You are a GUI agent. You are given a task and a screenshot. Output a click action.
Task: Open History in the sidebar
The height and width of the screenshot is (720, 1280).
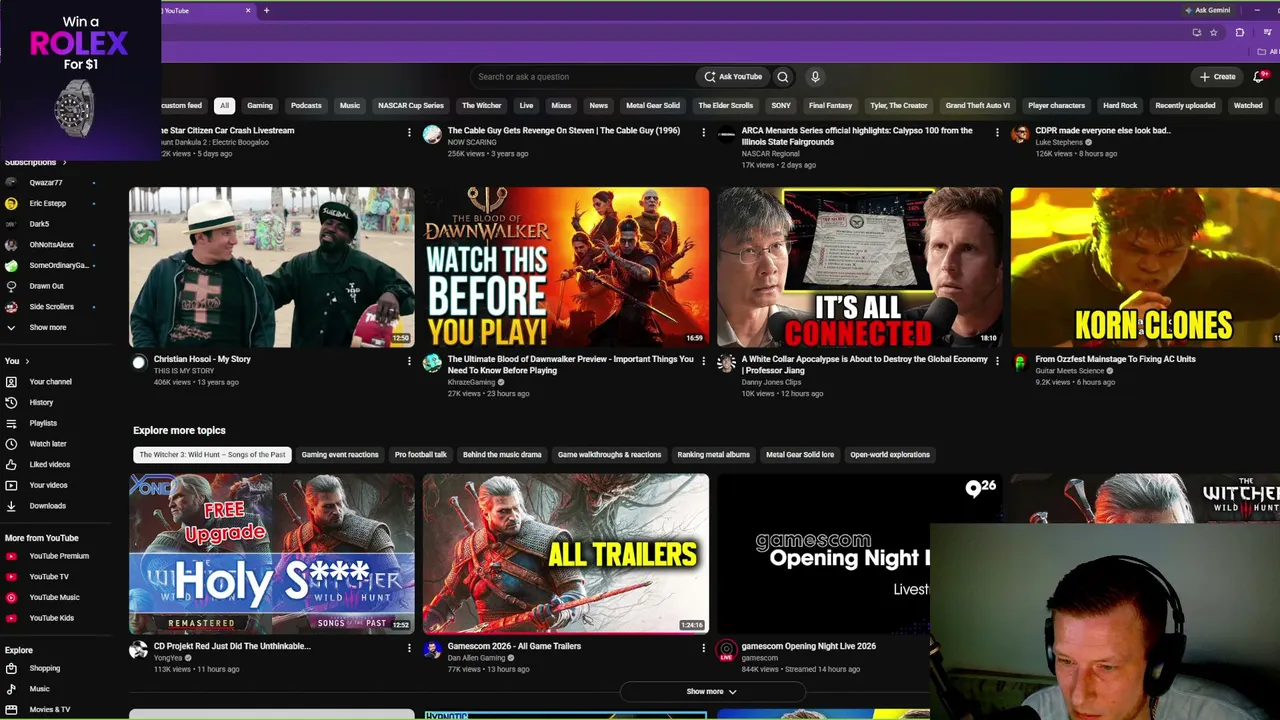click(x=40, y=403)
